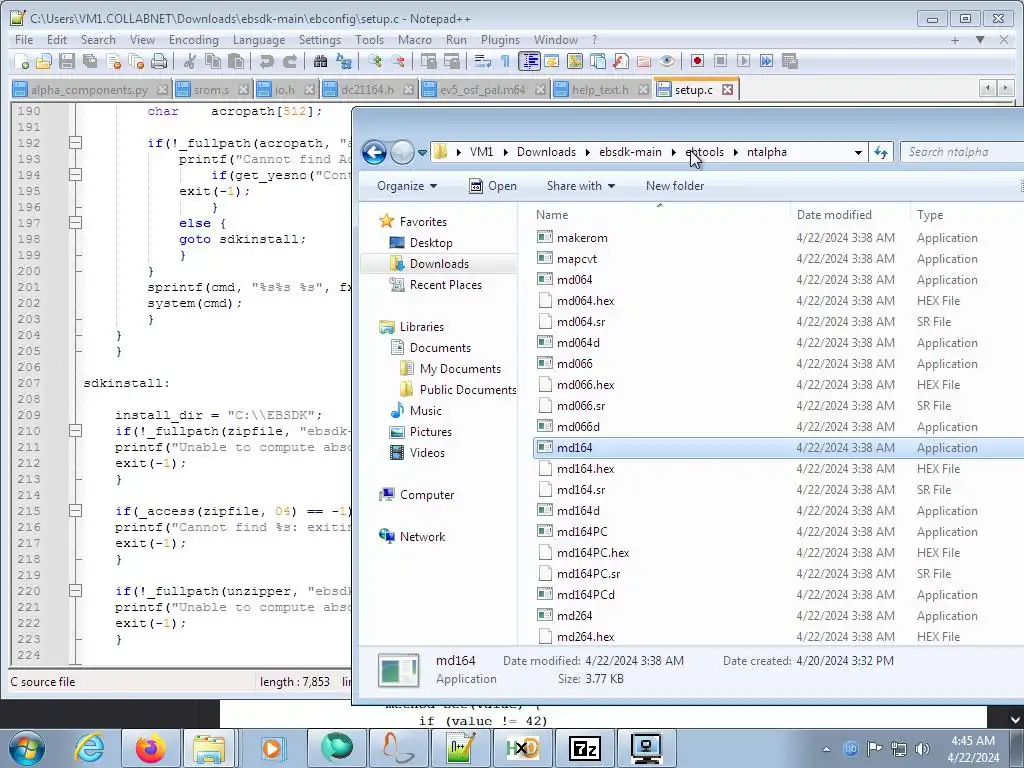1024x768 pixels.
Task: Click the Function List toolbar icon
Action: (x=621, y=61)
